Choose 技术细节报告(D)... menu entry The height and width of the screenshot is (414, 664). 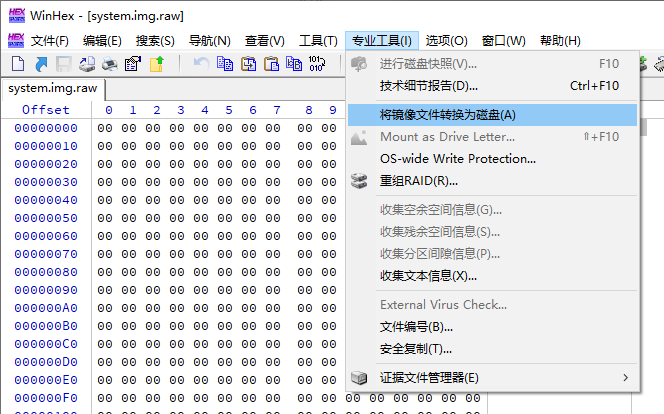coord(492,86)
